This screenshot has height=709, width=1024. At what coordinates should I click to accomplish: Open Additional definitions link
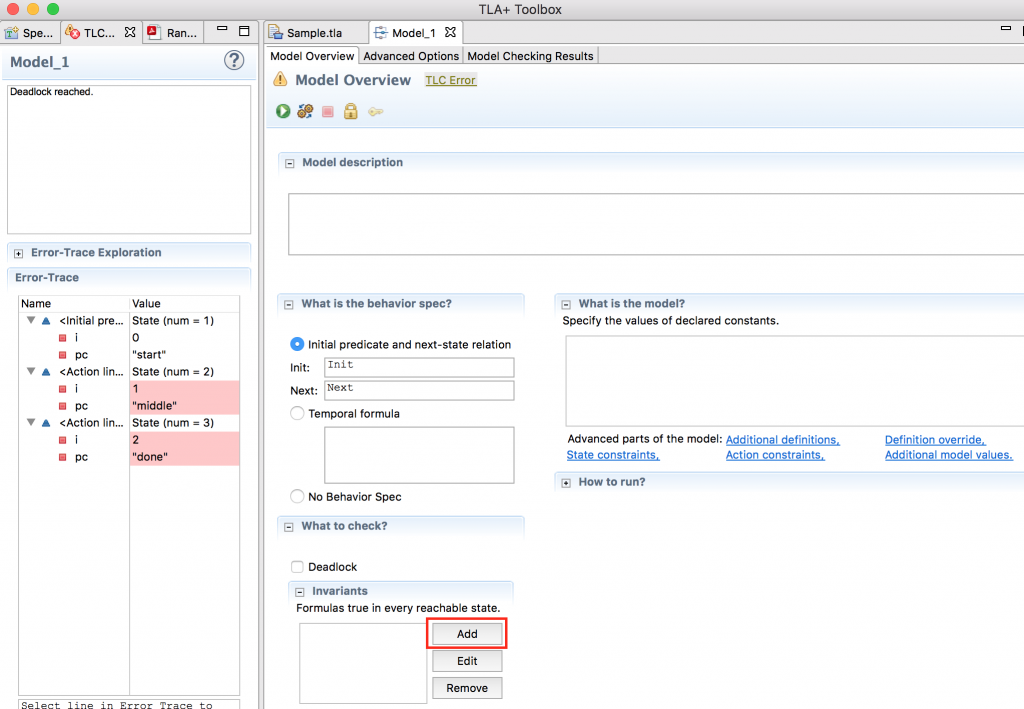coord(782,440)
